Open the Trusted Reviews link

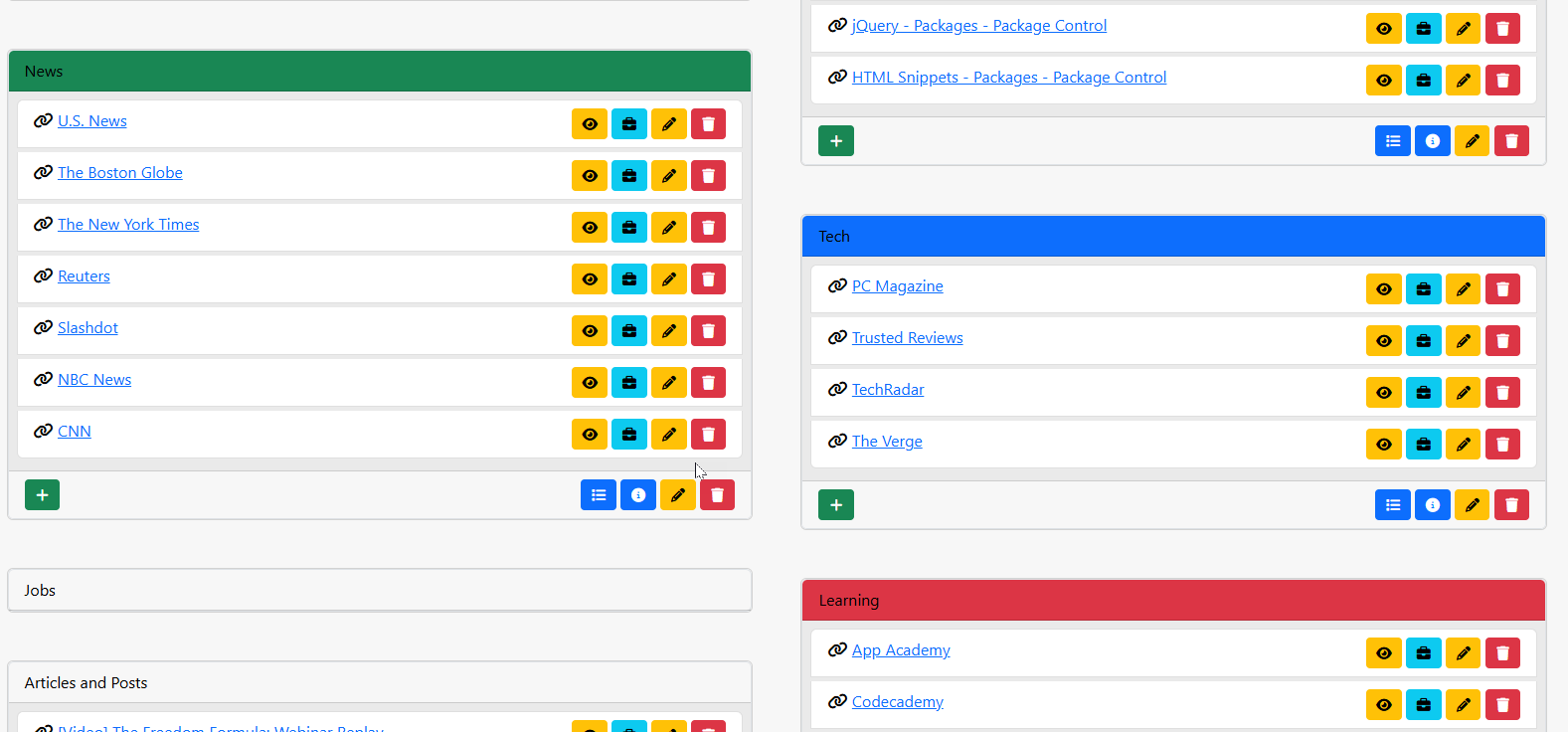tap(908, 338)
